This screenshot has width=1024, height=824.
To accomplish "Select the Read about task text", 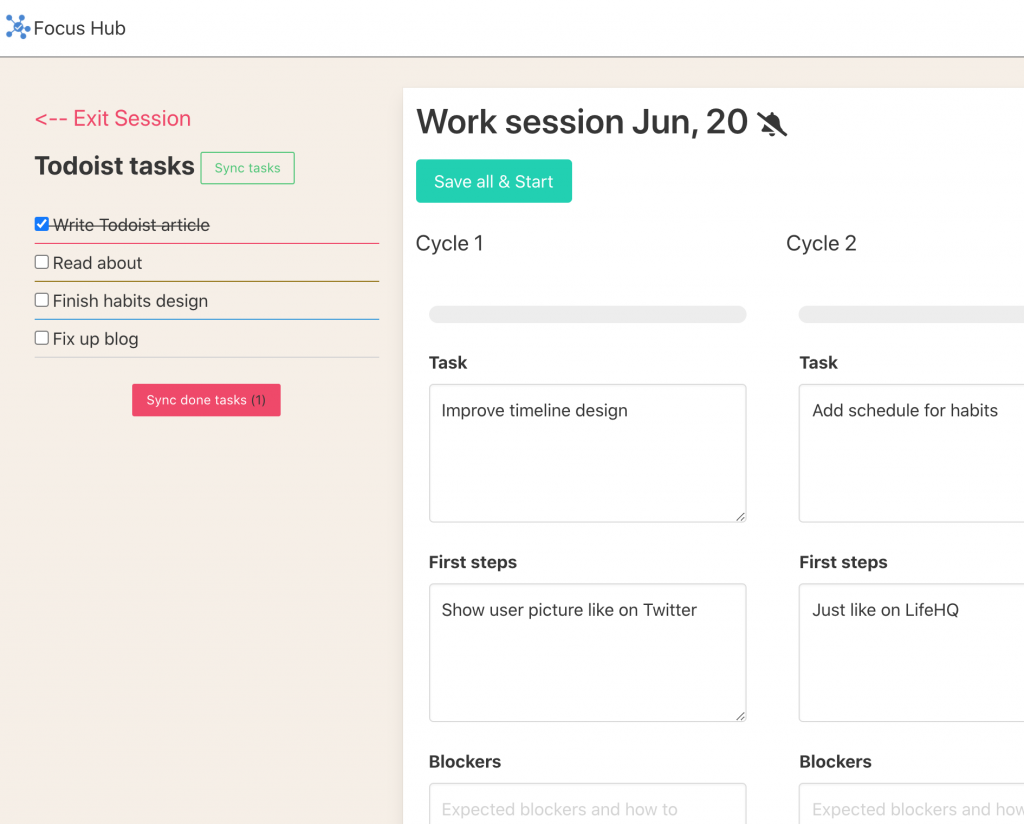I will pos(97,263).
